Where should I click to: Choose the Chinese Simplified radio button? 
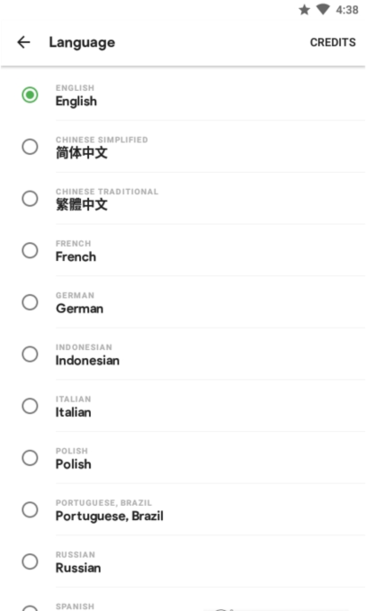tap(30, 147)
